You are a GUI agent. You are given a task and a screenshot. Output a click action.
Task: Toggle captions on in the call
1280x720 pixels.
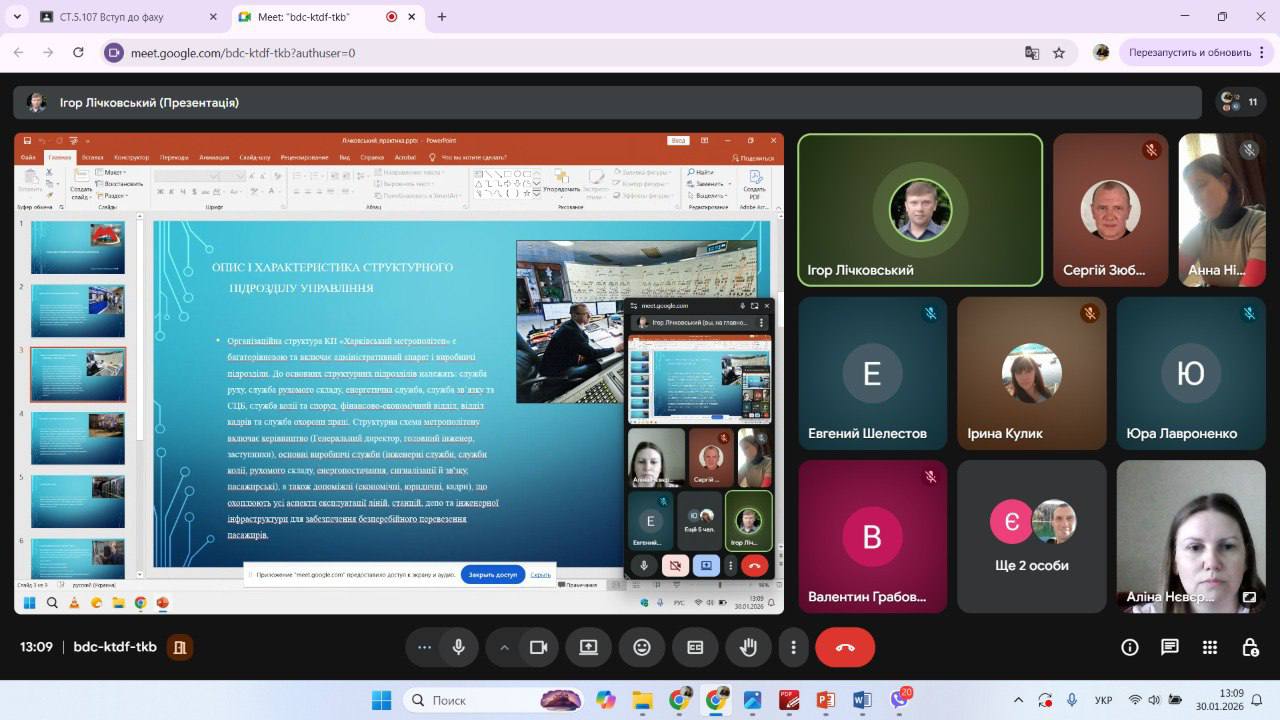tap(695, 647)
